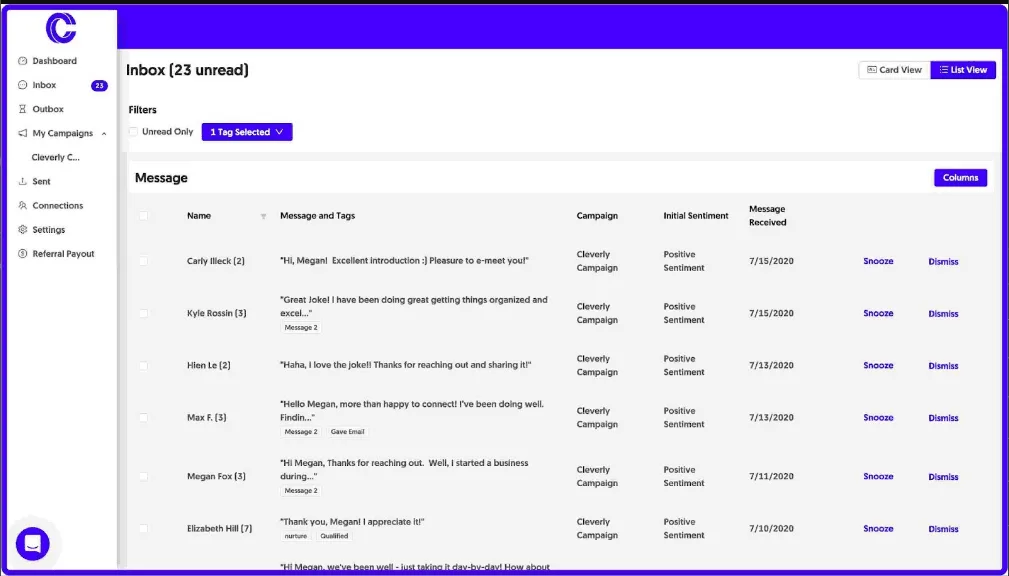The width and height of the screenshot is (1009, 576).
Task: Open the Columns button
Action: click(959, 177)
